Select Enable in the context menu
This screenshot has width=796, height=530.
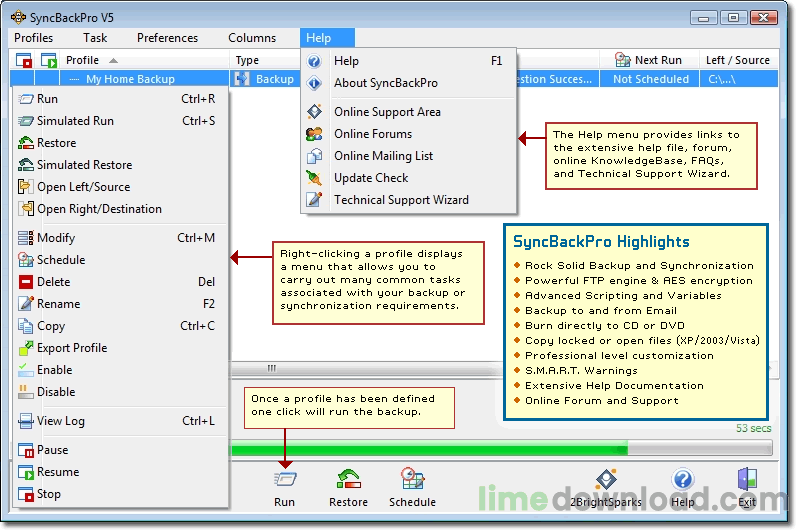121,370
